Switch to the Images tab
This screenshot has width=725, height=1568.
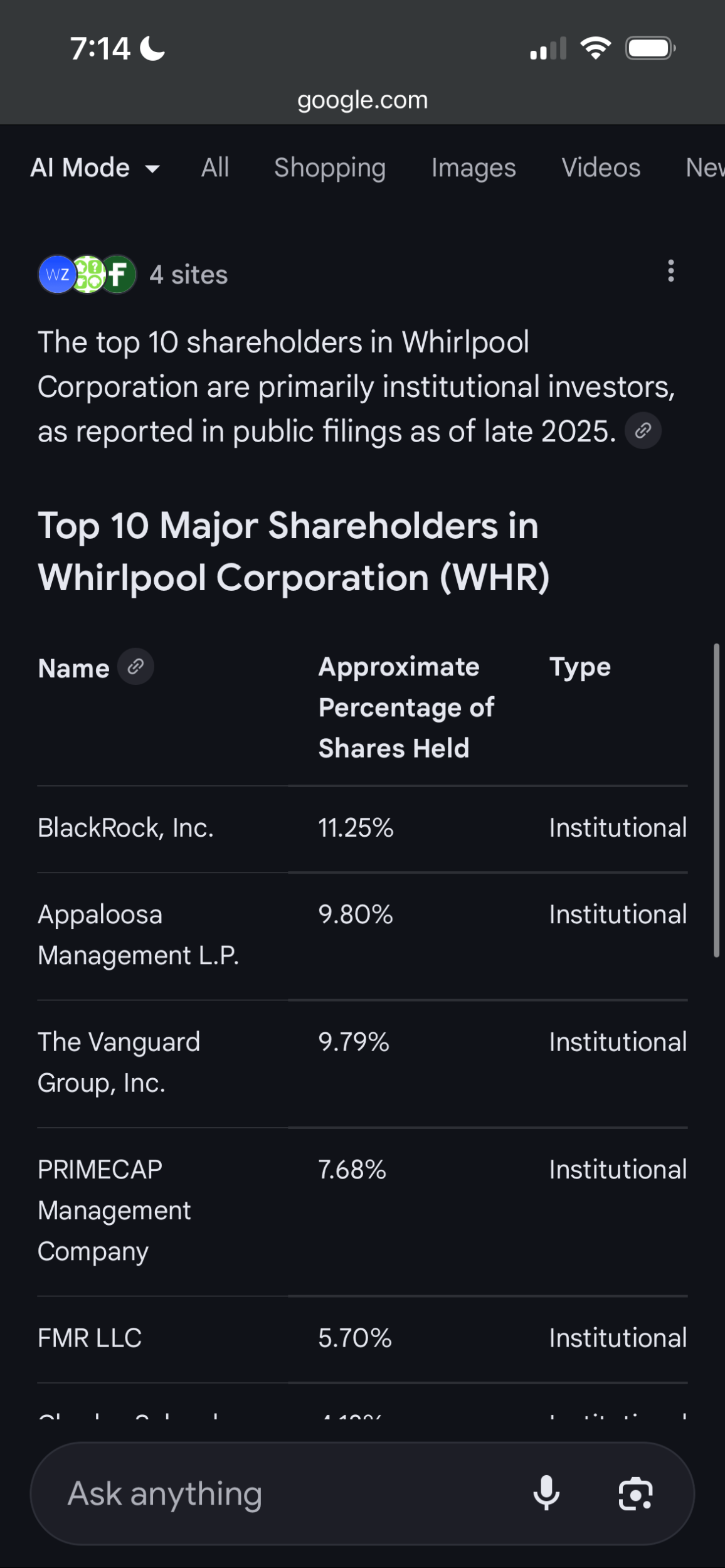pos(474,168)
